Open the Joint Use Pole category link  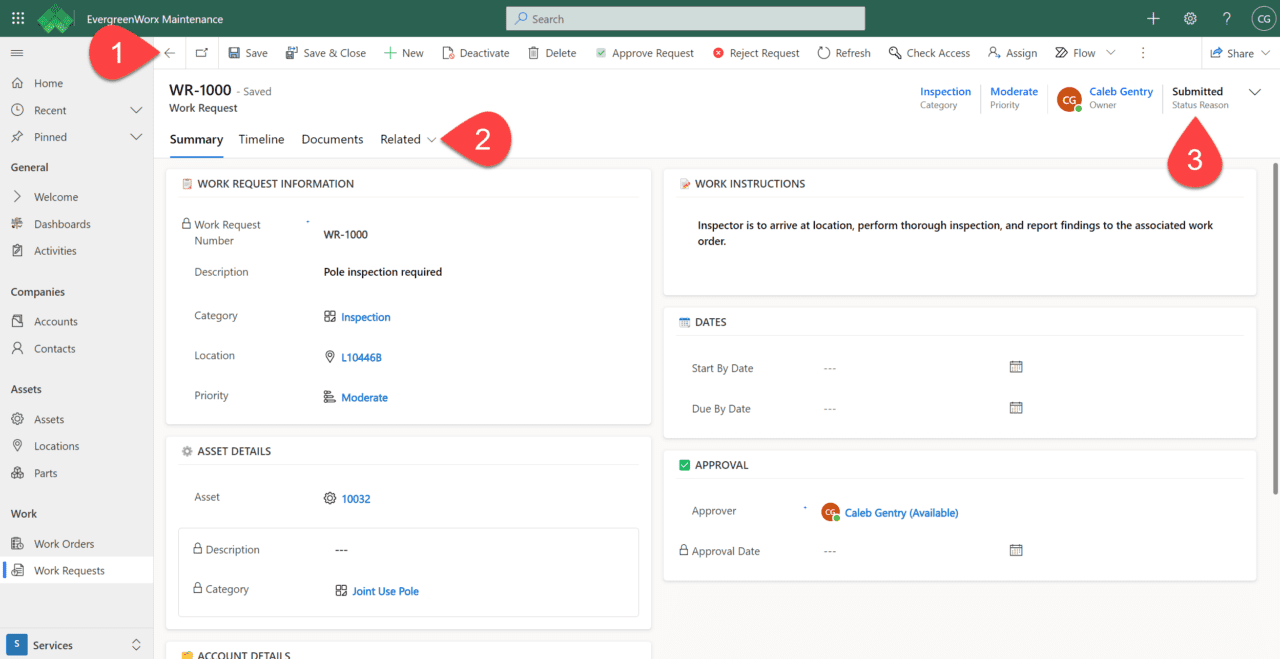pos(385,591)
